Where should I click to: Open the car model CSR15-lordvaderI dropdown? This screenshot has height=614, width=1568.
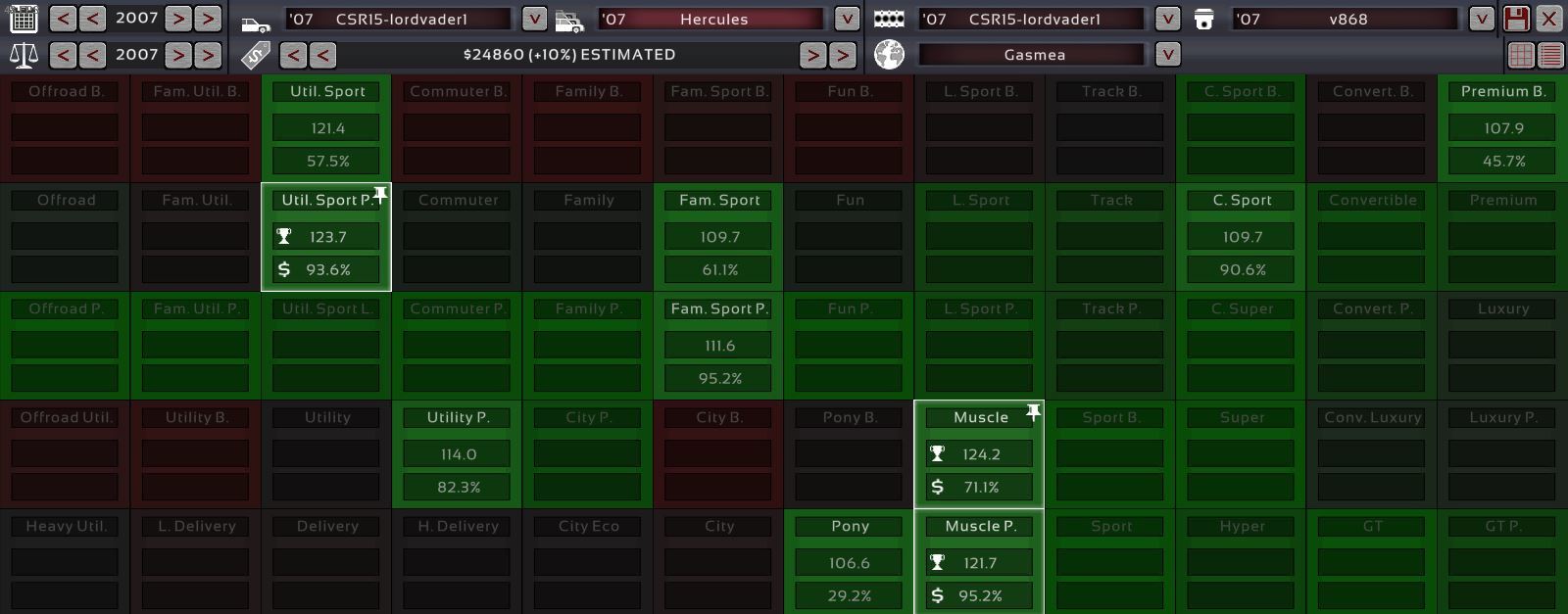click(x=534, y=19)
